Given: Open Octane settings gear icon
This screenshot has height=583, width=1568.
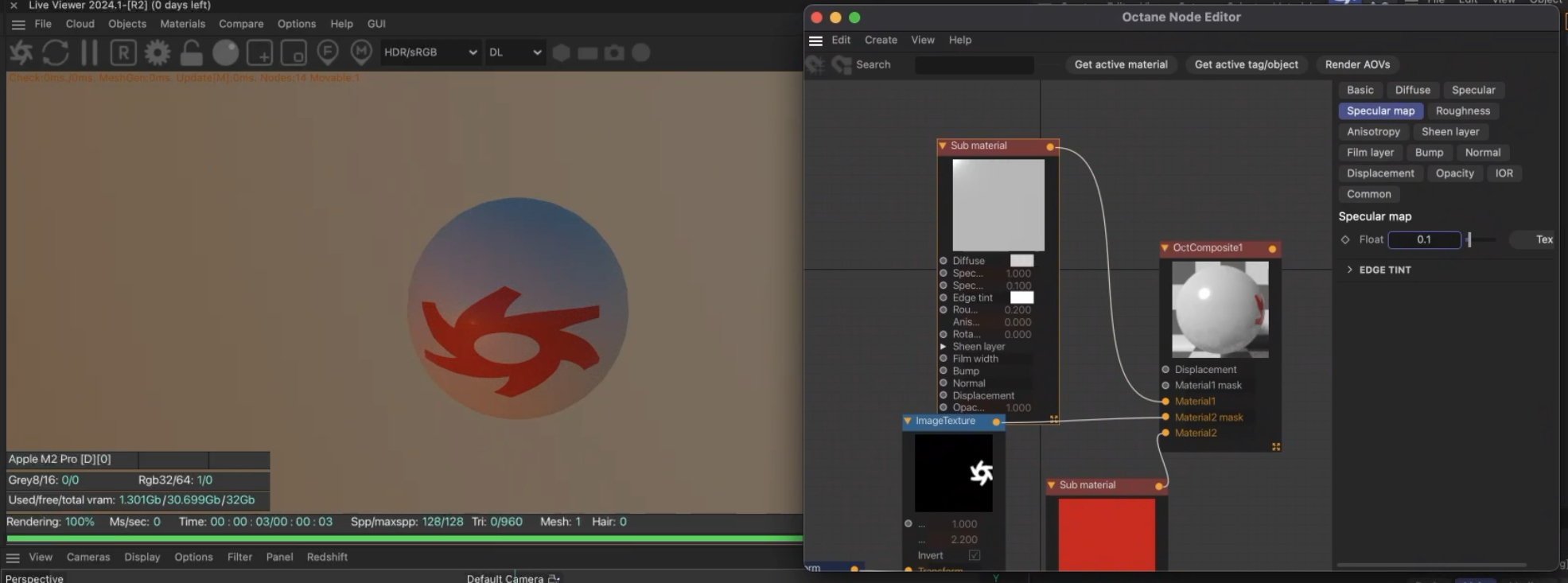Looking at the screenshot, I should [157, 52].
